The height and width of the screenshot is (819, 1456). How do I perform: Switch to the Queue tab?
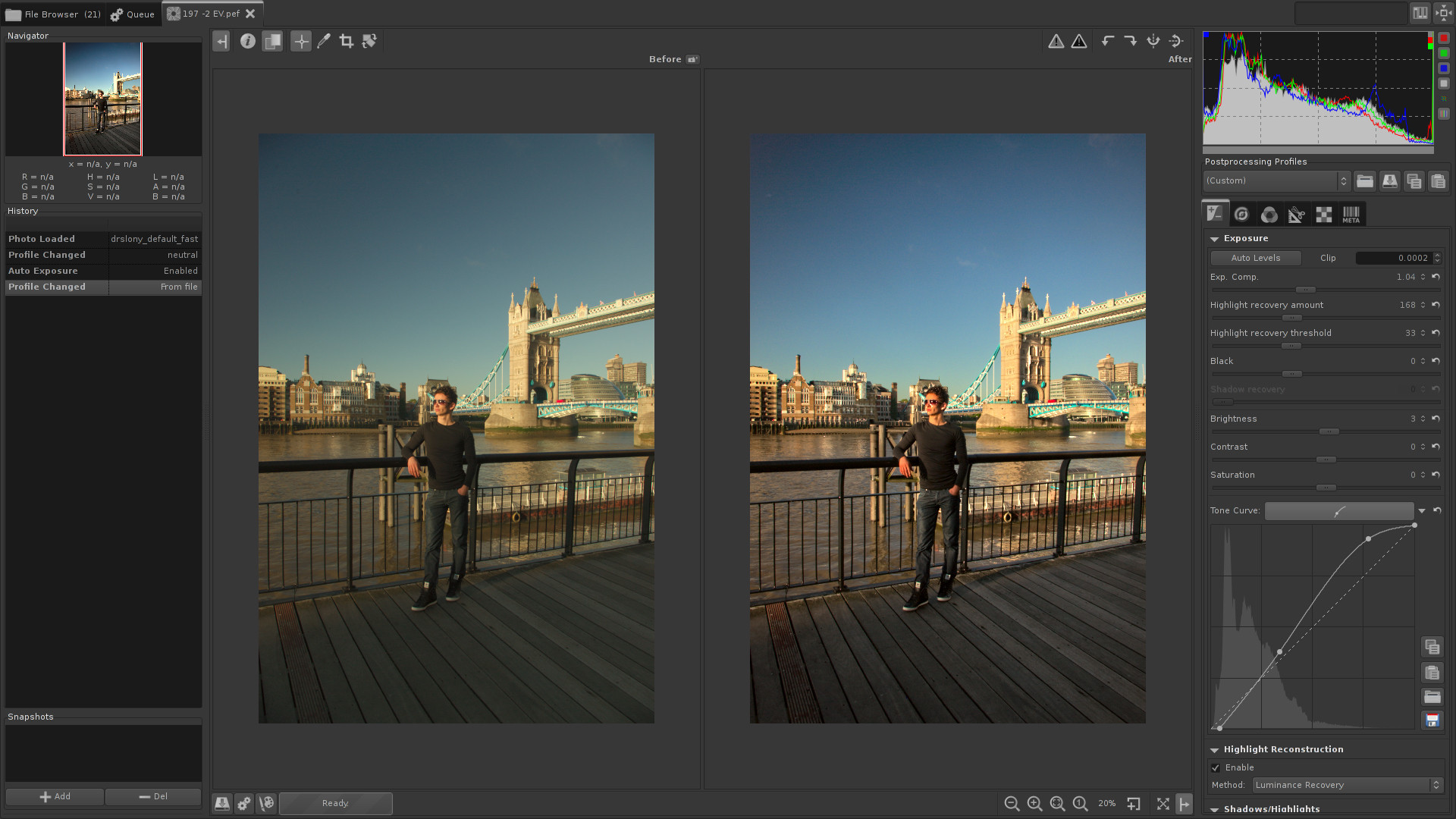point(131,13)
